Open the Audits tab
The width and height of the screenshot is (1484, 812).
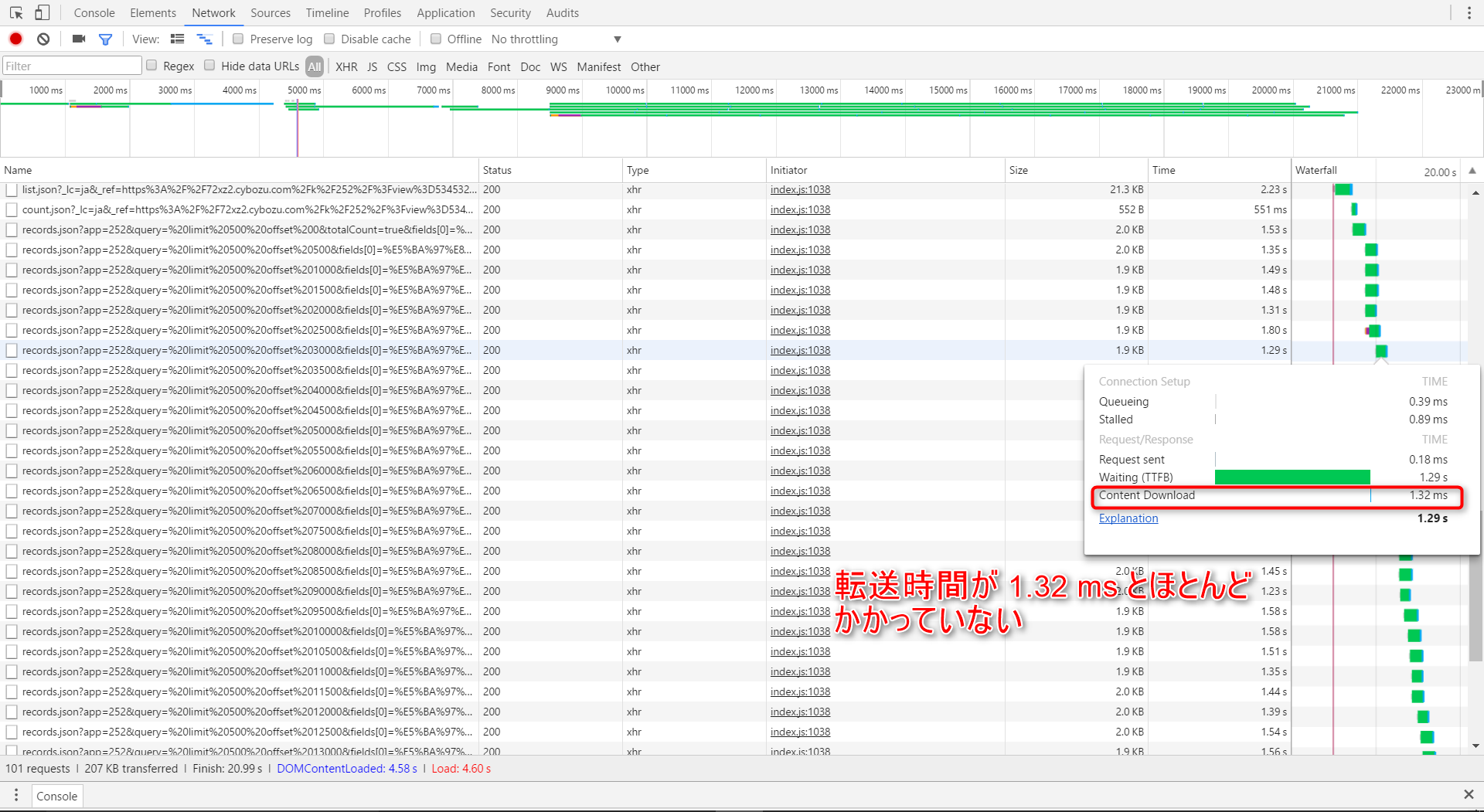tap(563, 13)
